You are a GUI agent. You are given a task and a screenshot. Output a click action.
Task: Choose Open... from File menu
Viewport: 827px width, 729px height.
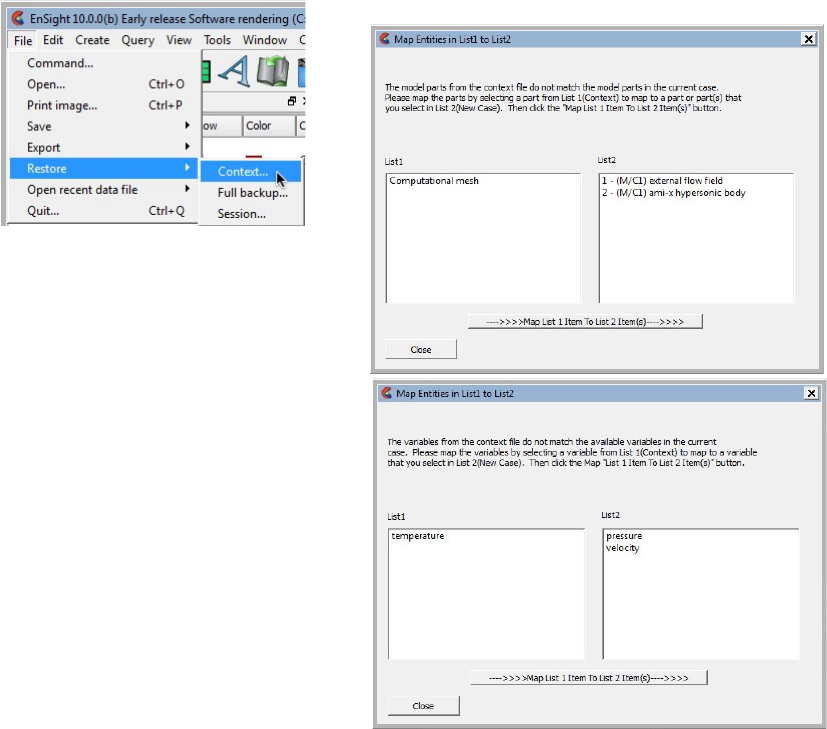pyautogui.click(x=104, y=84)
